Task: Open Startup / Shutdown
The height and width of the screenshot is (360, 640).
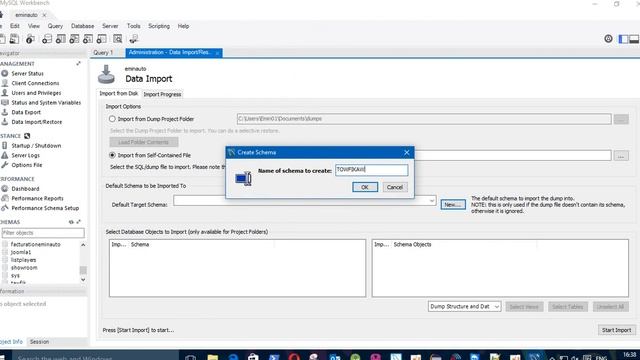Action: tap(36, 146)
